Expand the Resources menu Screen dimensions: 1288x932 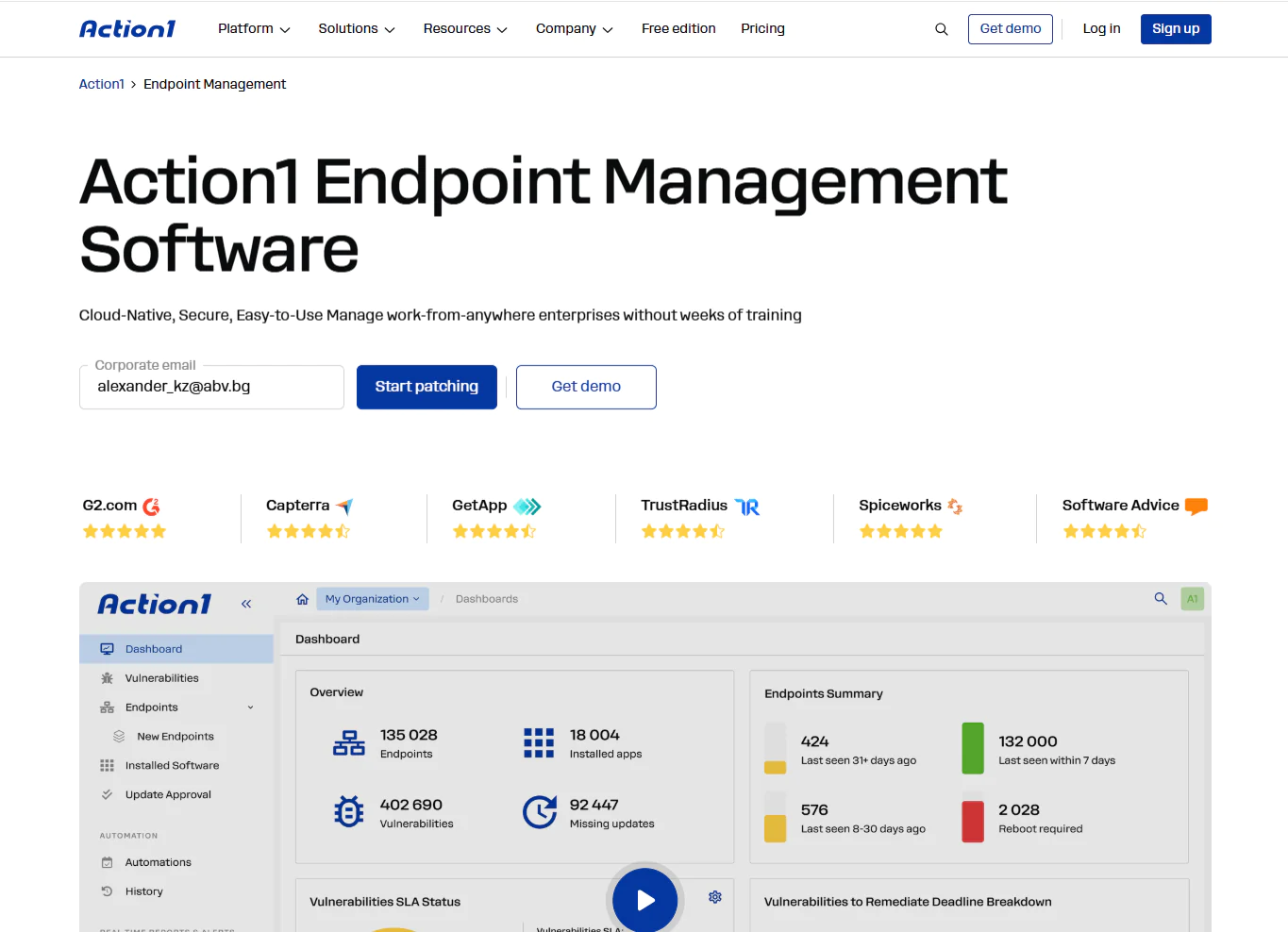click(x=465, y=29)
